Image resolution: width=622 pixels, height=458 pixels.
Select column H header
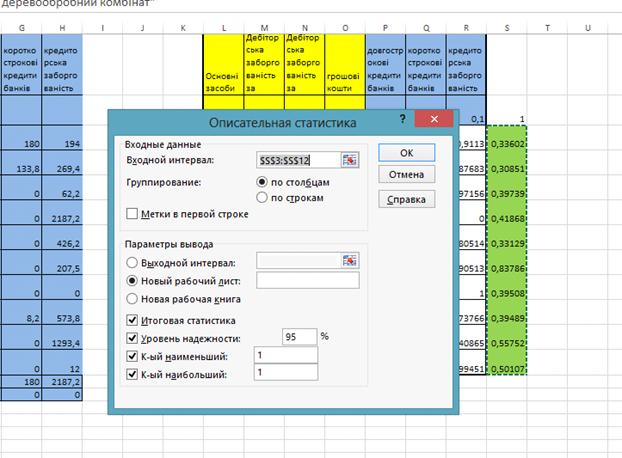point(62,28)
